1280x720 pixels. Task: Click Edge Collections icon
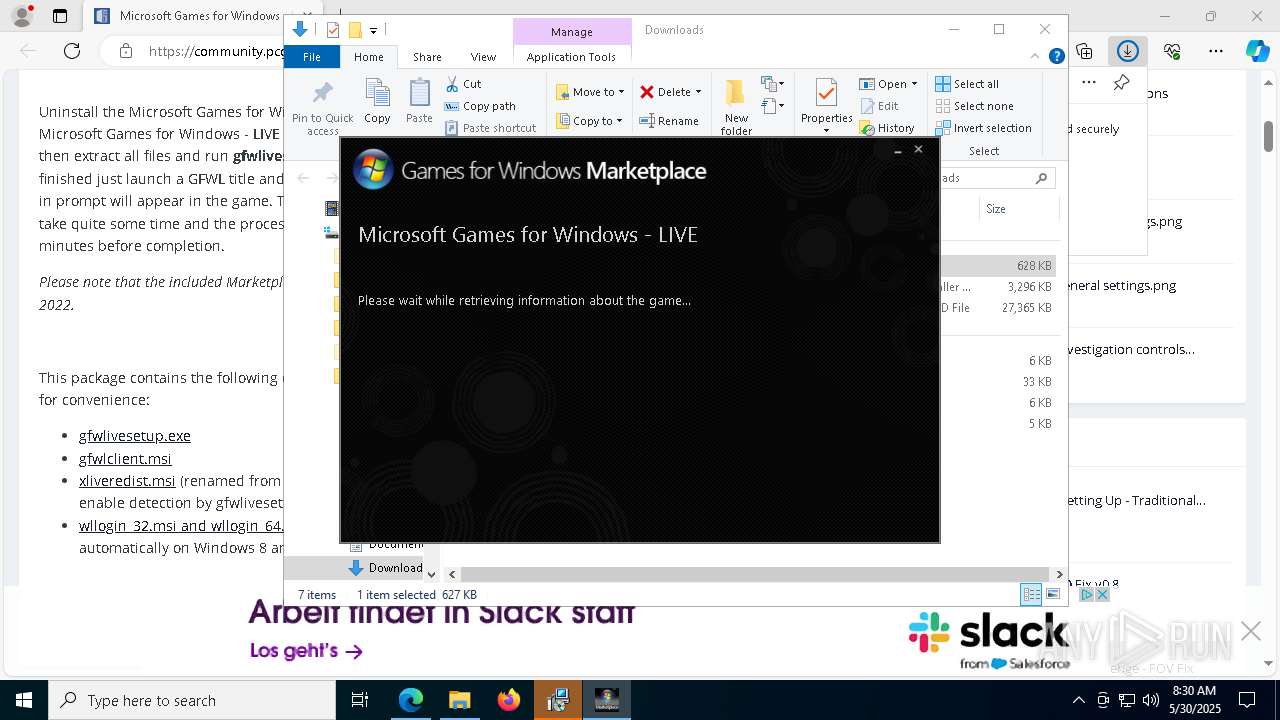1084,51
